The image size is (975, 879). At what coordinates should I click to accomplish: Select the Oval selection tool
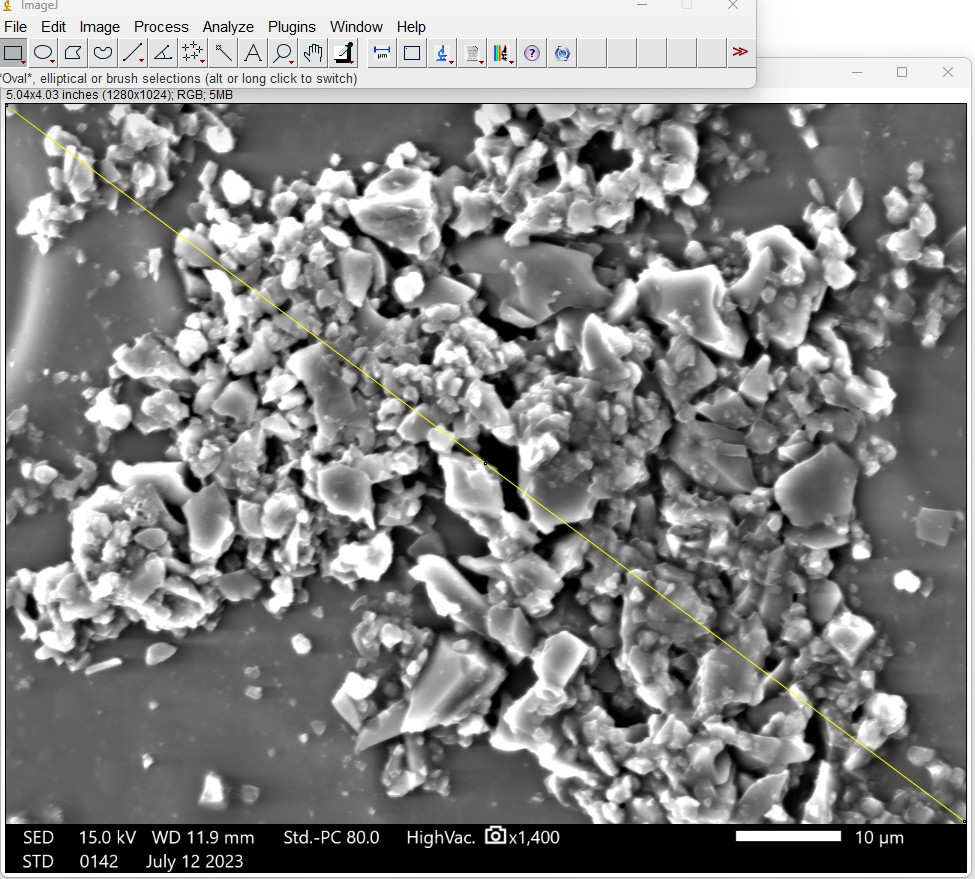pos(43,53)
